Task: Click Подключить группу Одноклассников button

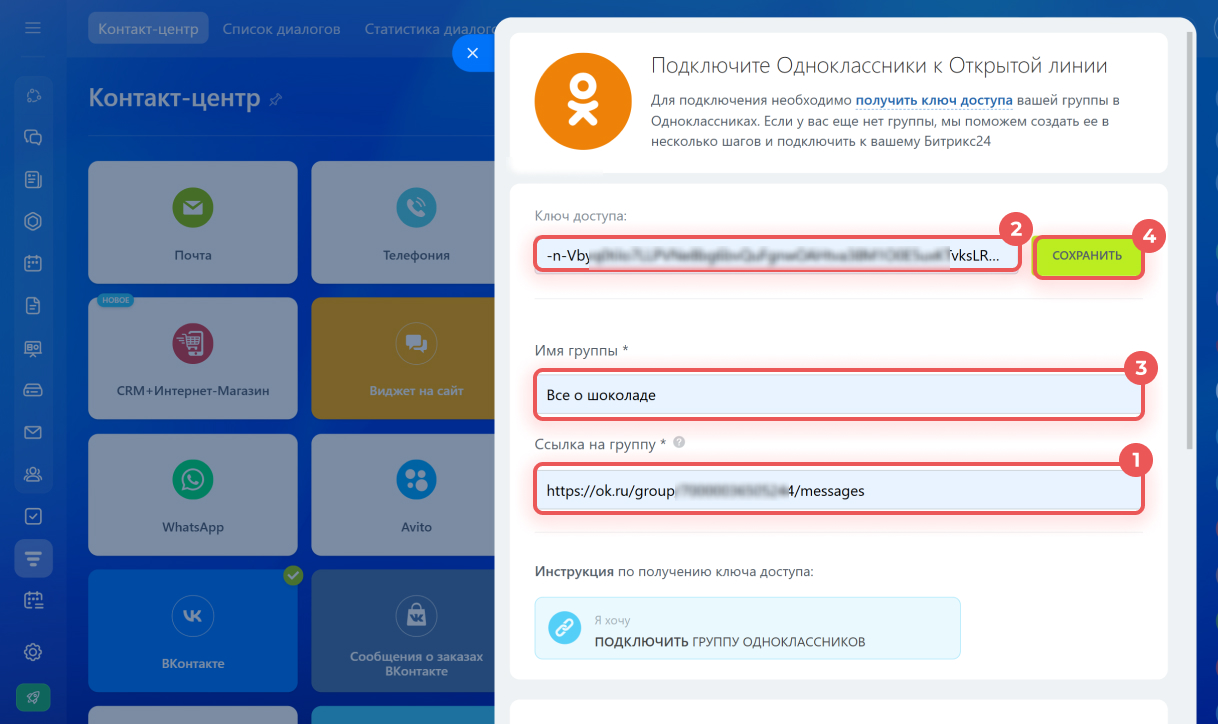Action: (748, 629)
